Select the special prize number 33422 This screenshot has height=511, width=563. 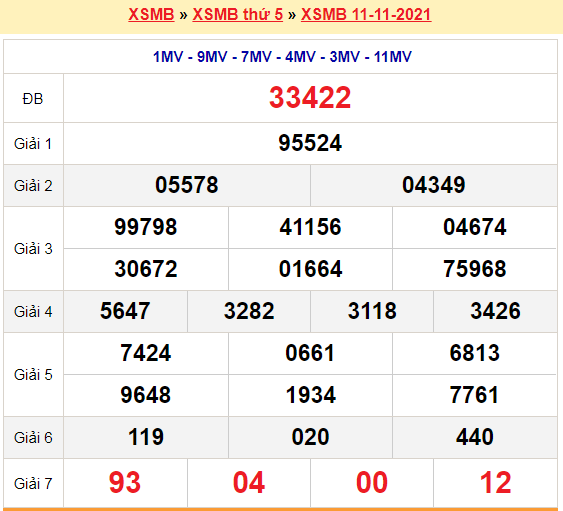tap(310, 98)
